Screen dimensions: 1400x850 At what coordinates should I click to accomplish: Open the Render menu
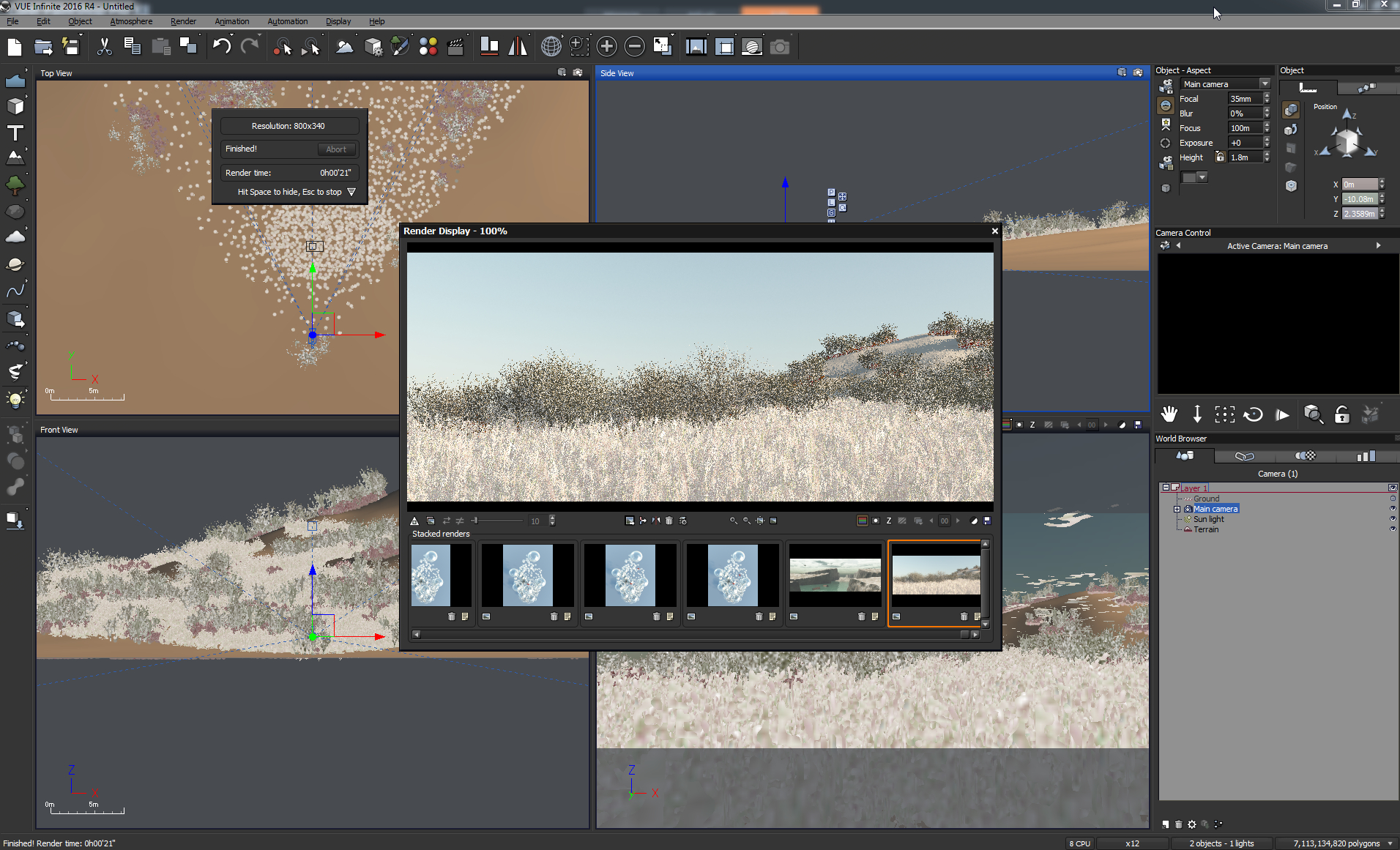[183, 21]
